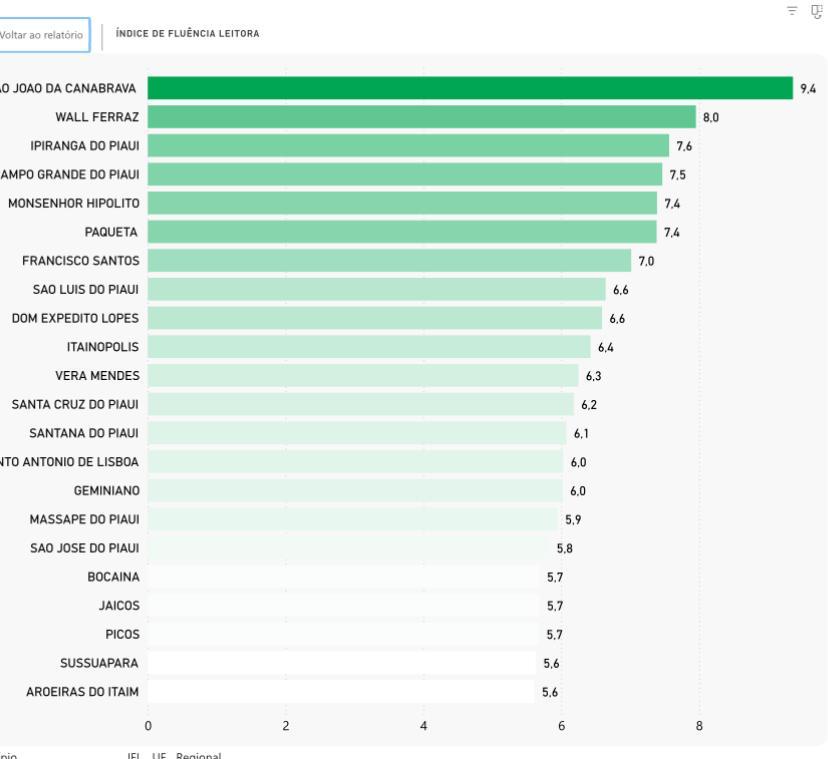The height and width of the screenshot is (759, 828).
Task: Click the Voltar ao relatório button
Action: pos(45,35)
